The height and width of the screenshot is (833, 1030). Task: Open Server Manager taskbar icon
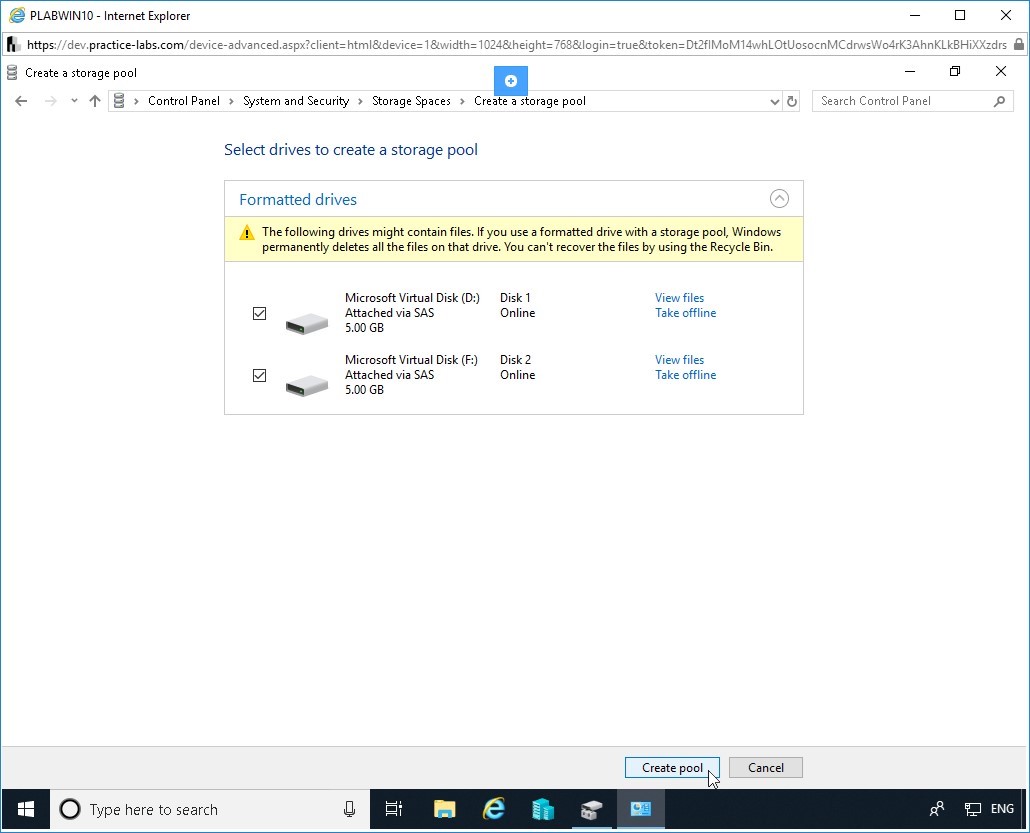543,809
